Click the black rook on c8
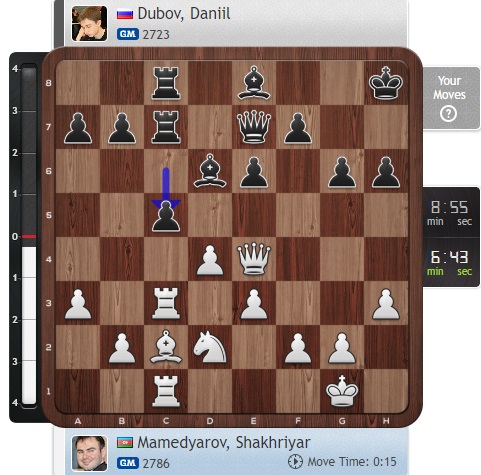 [x=166, y=83]
